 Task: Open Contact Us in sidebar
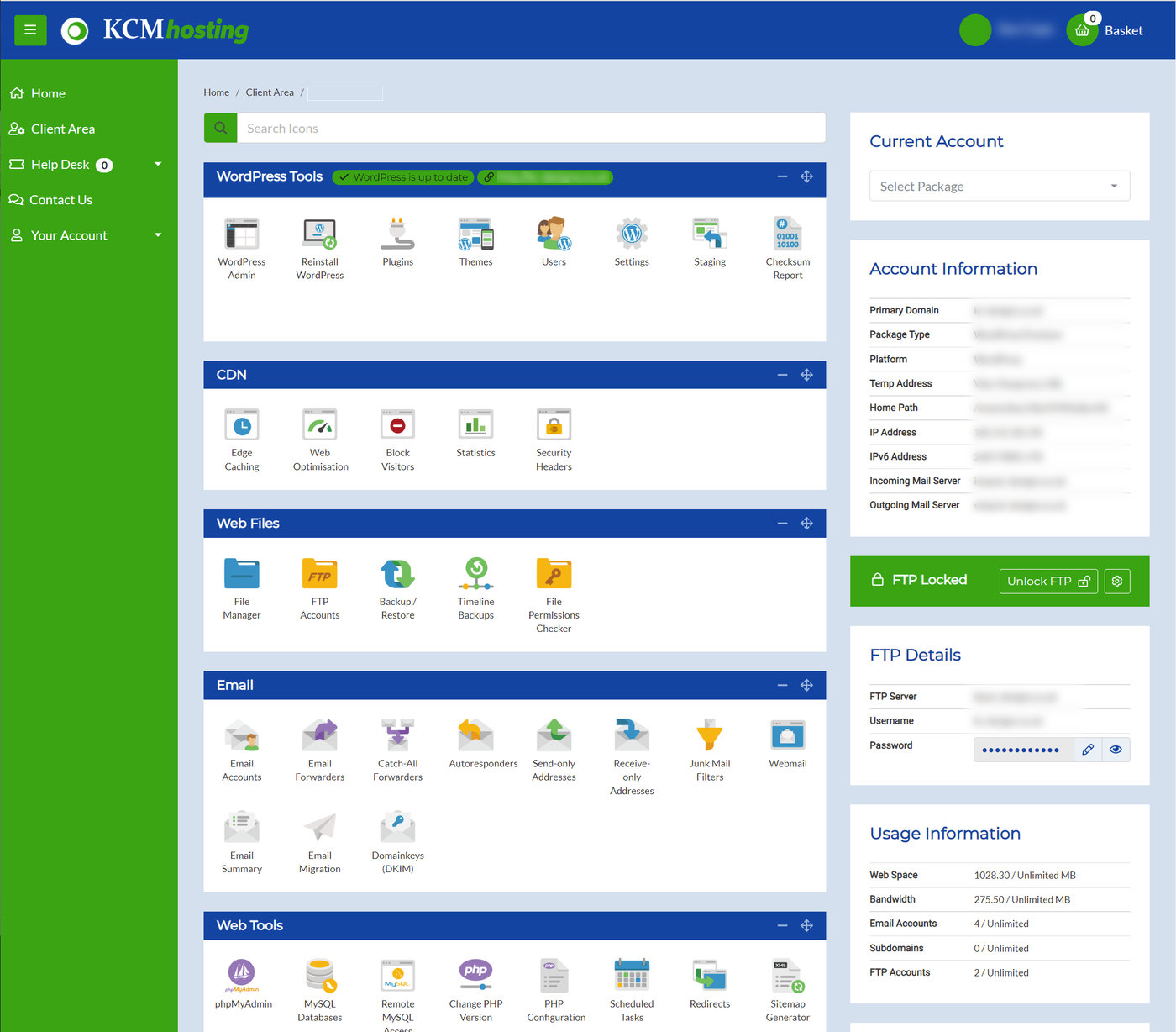(50, 200)
